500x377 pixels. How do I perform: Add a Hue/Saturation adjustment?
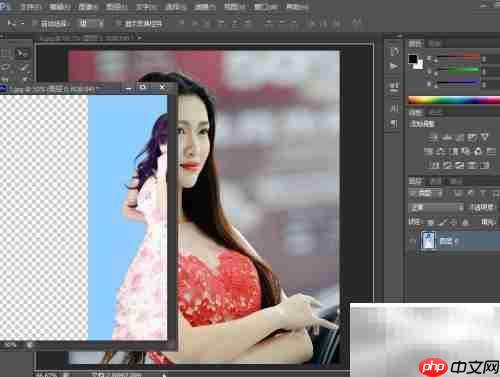coord(428,151)
